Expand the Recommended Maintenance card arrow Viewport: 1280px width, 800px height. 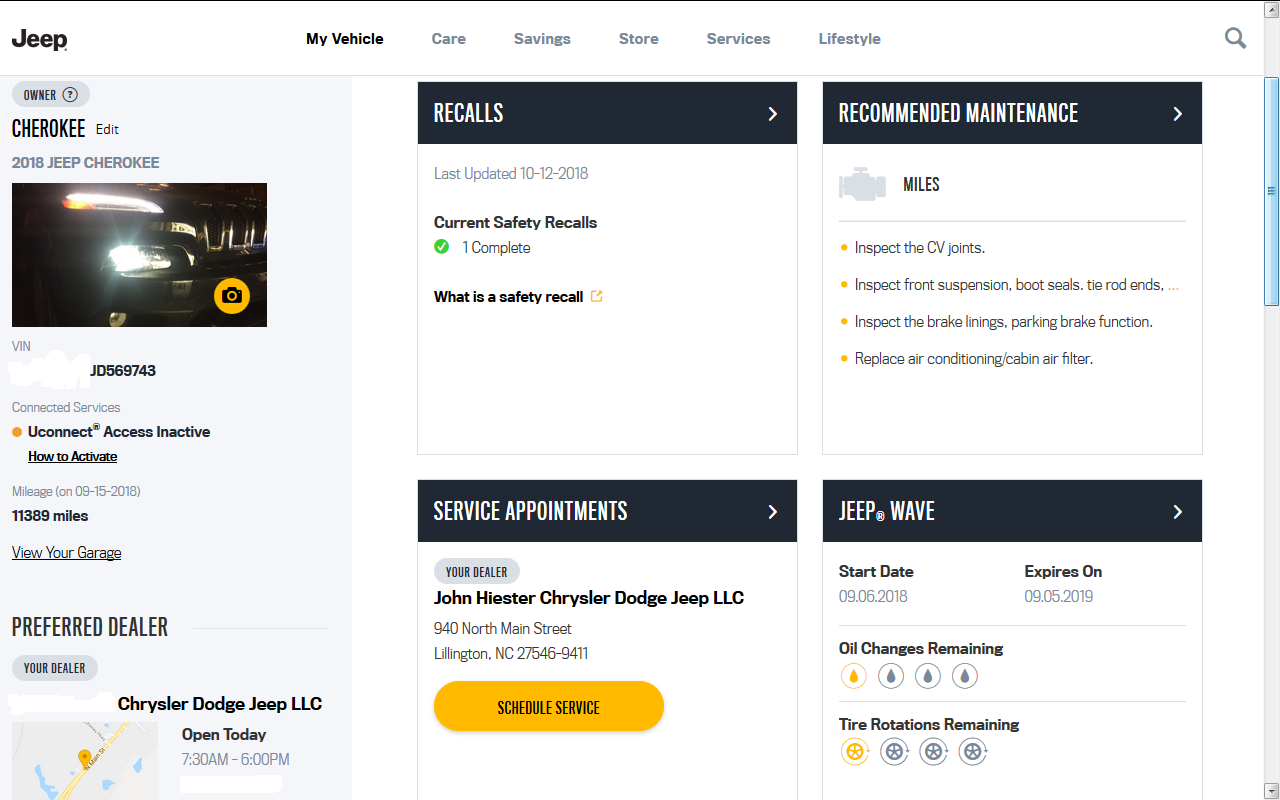point(1177,113)
